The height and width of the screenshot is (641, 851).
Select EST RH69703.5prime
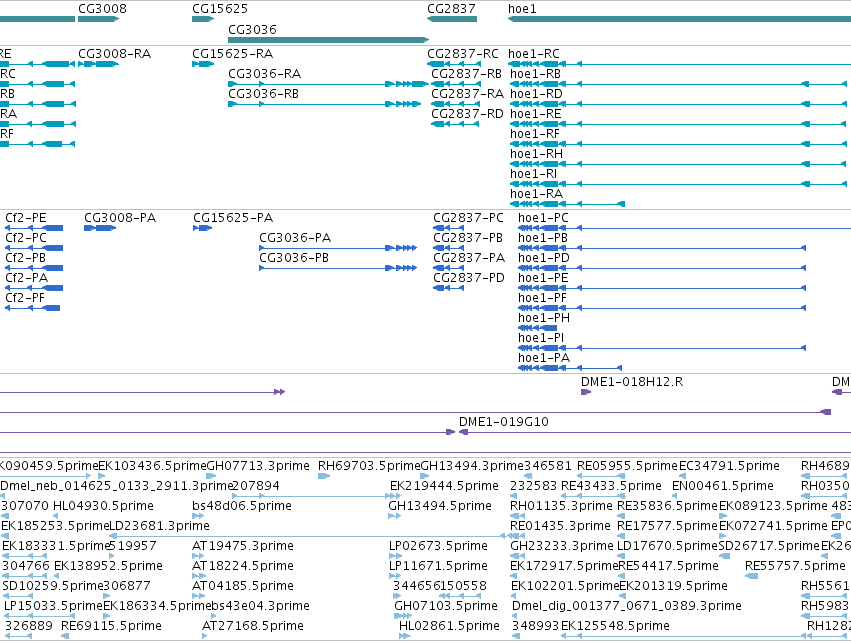click(x=369, y=466)
